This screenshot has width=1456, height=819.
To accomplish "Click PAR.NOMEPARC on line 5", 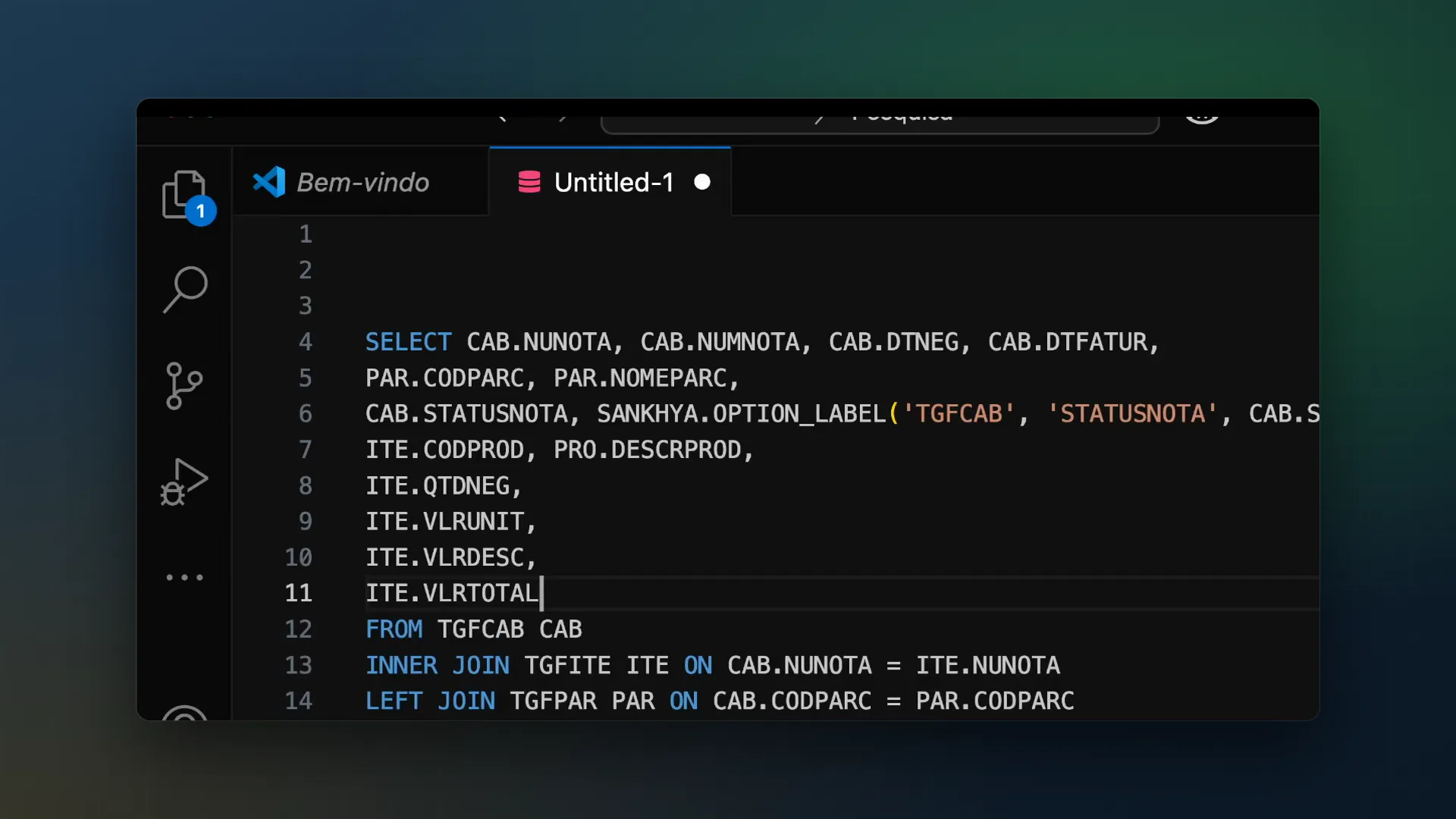I will click(x=640, y=378).
